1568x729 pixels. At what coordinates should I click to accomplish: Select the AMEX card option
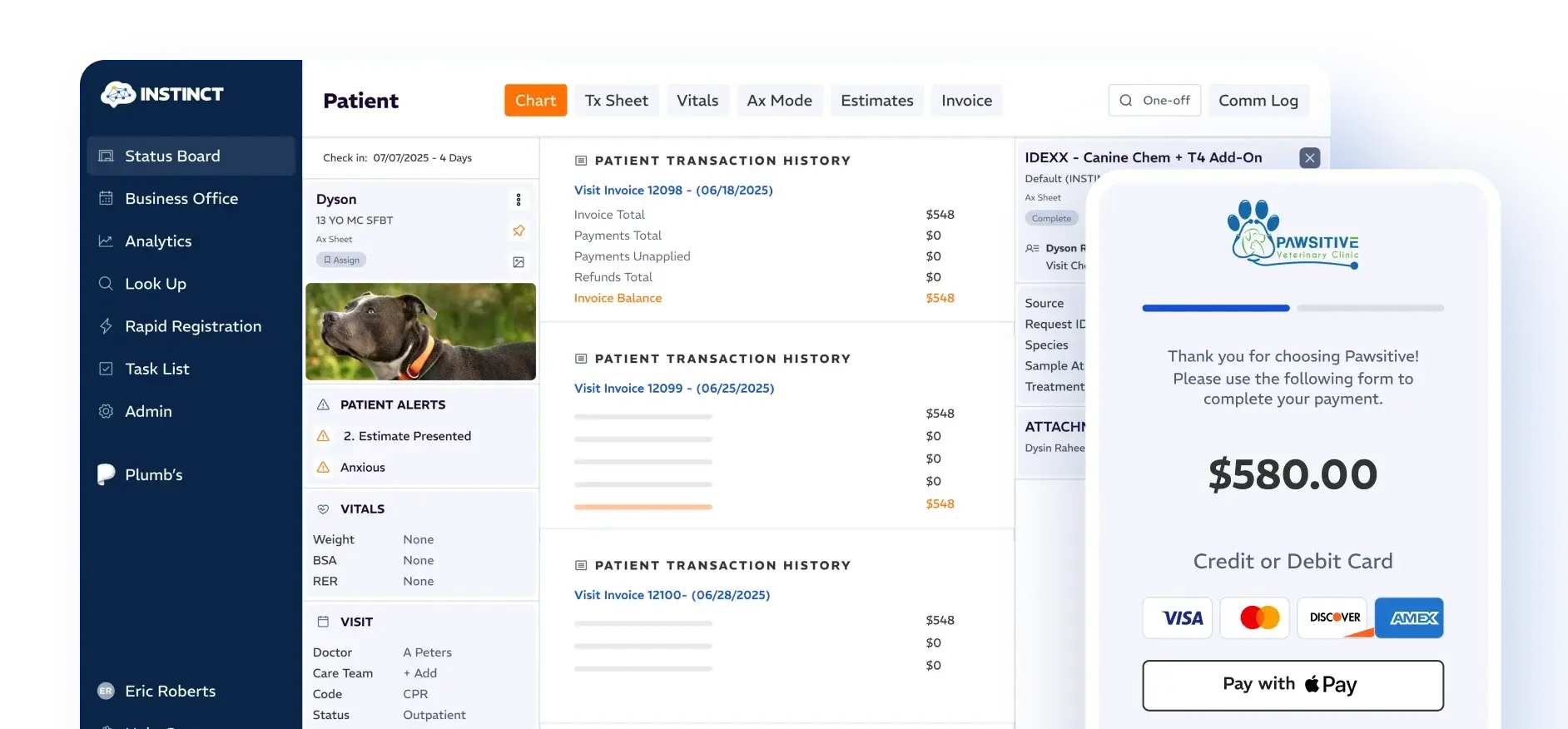point(1409,618)
